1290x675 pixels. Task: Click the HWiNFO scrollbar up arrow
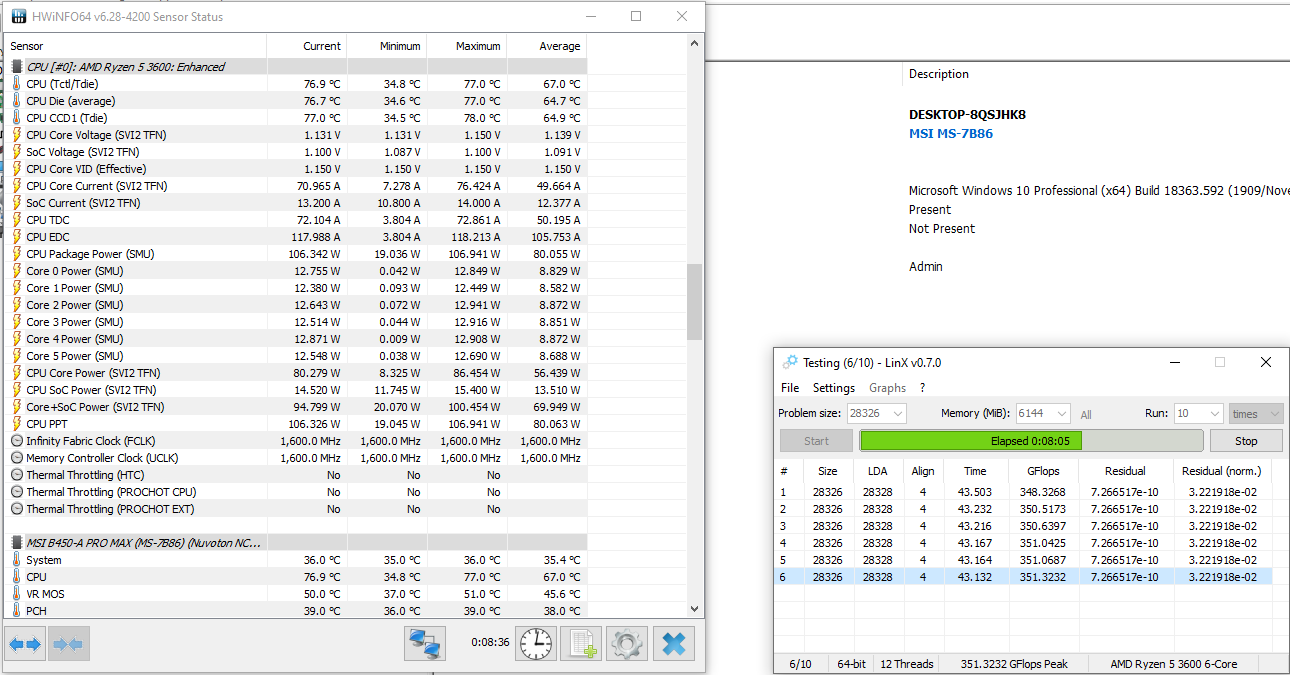695,45
